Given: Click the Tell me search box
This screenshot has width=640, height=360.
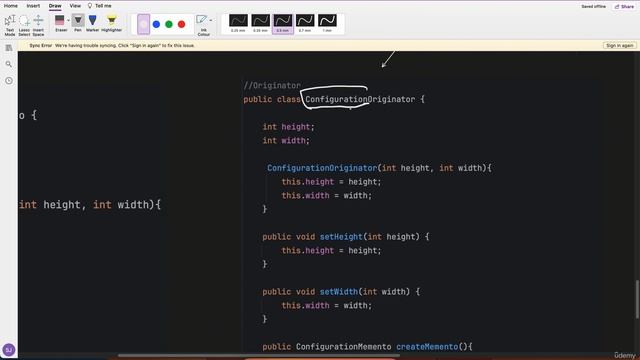Looking at the screenshot, I should point(100,6).
